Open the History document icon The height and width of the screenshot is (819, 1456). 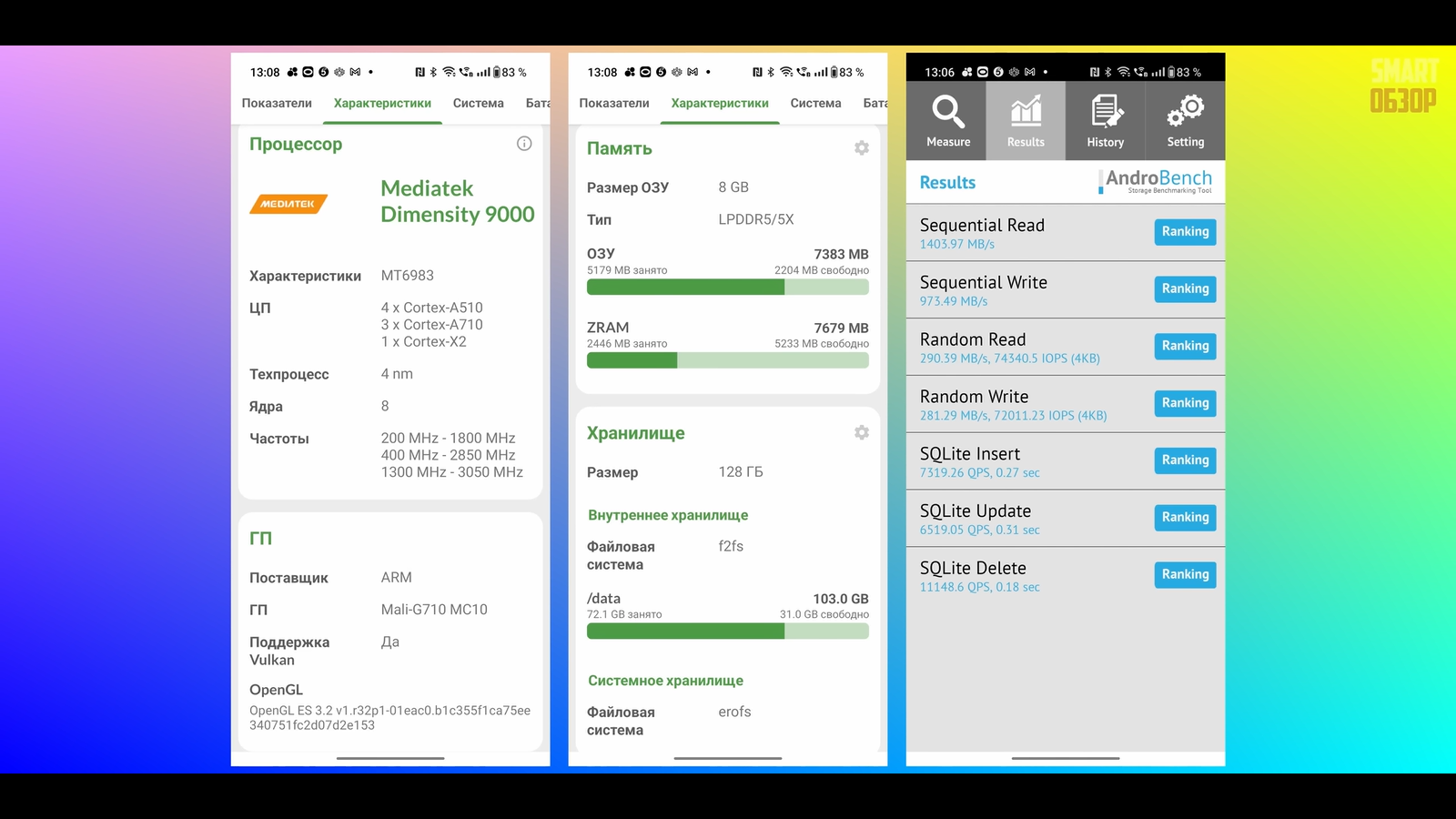pos(1106,112)
